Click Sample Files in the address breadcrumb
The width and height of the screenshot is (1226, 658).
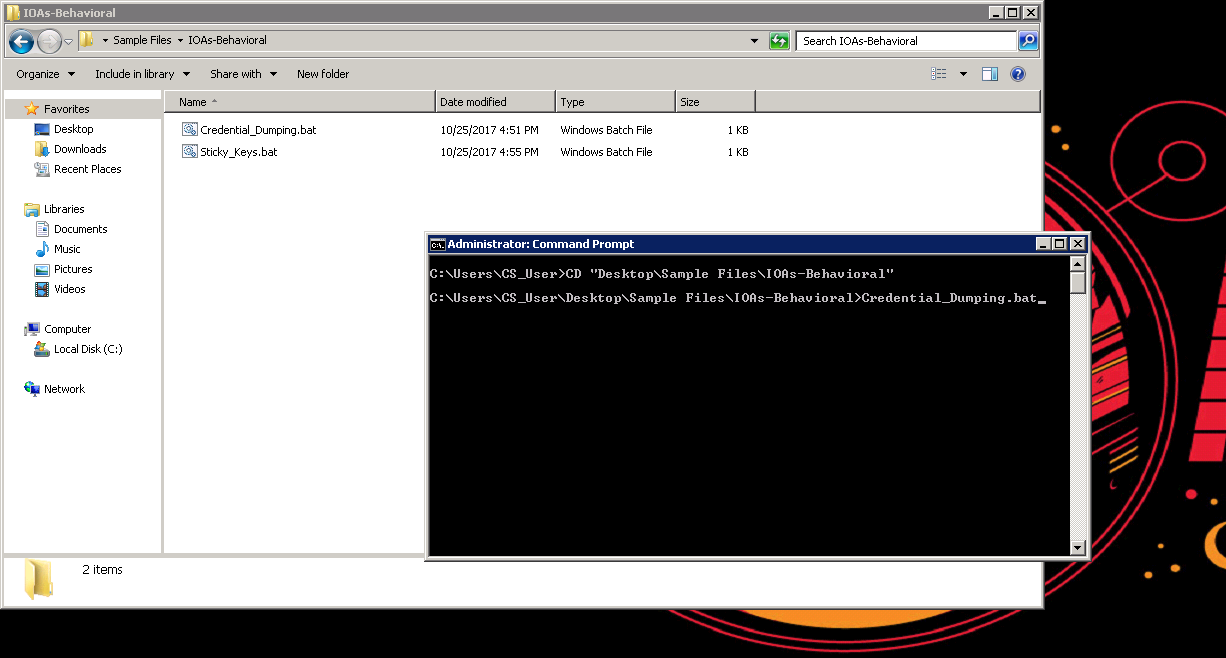coord(142,41)
